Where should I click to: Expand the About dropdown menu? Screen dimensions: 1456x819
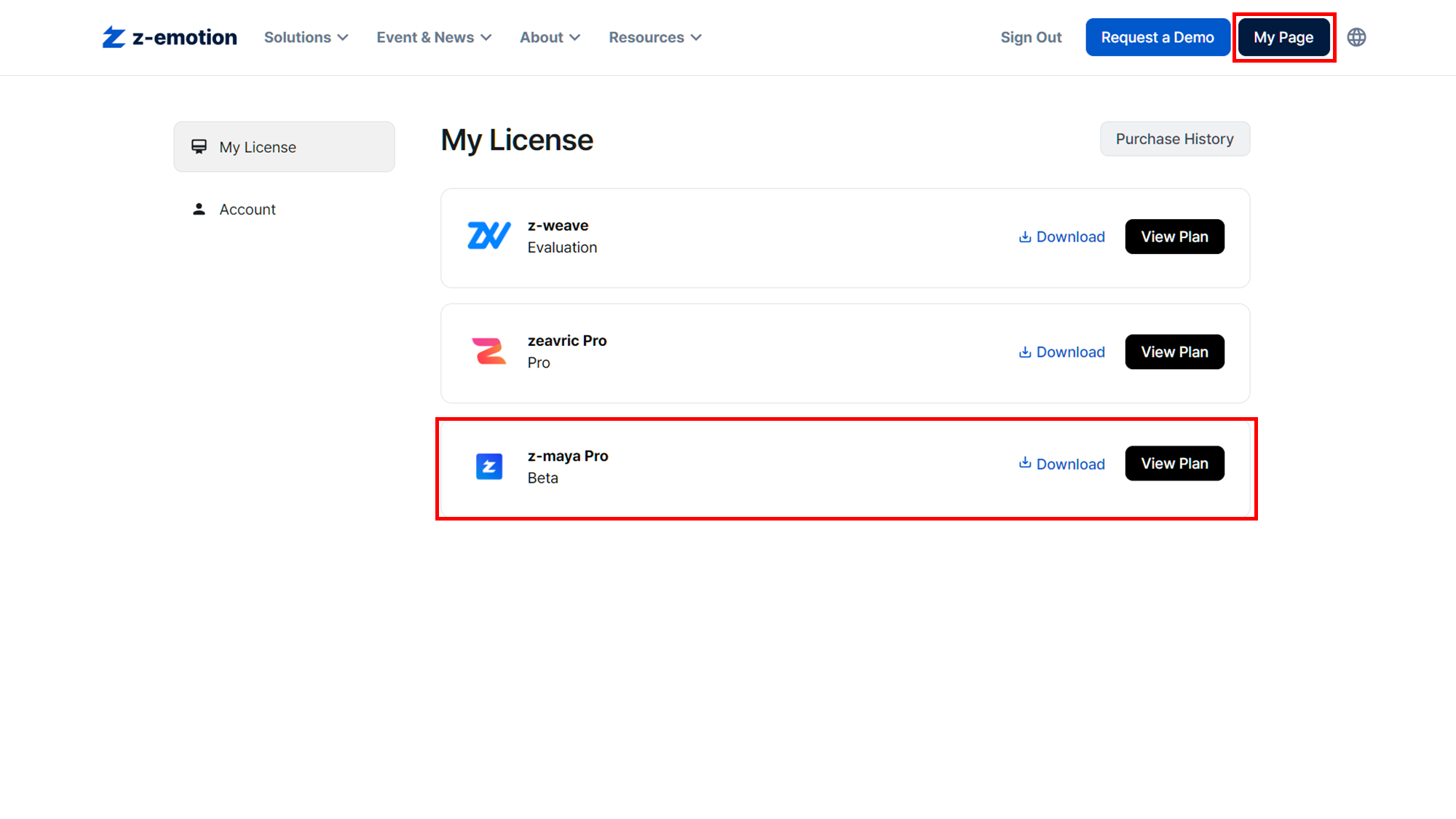coord(550,37)
